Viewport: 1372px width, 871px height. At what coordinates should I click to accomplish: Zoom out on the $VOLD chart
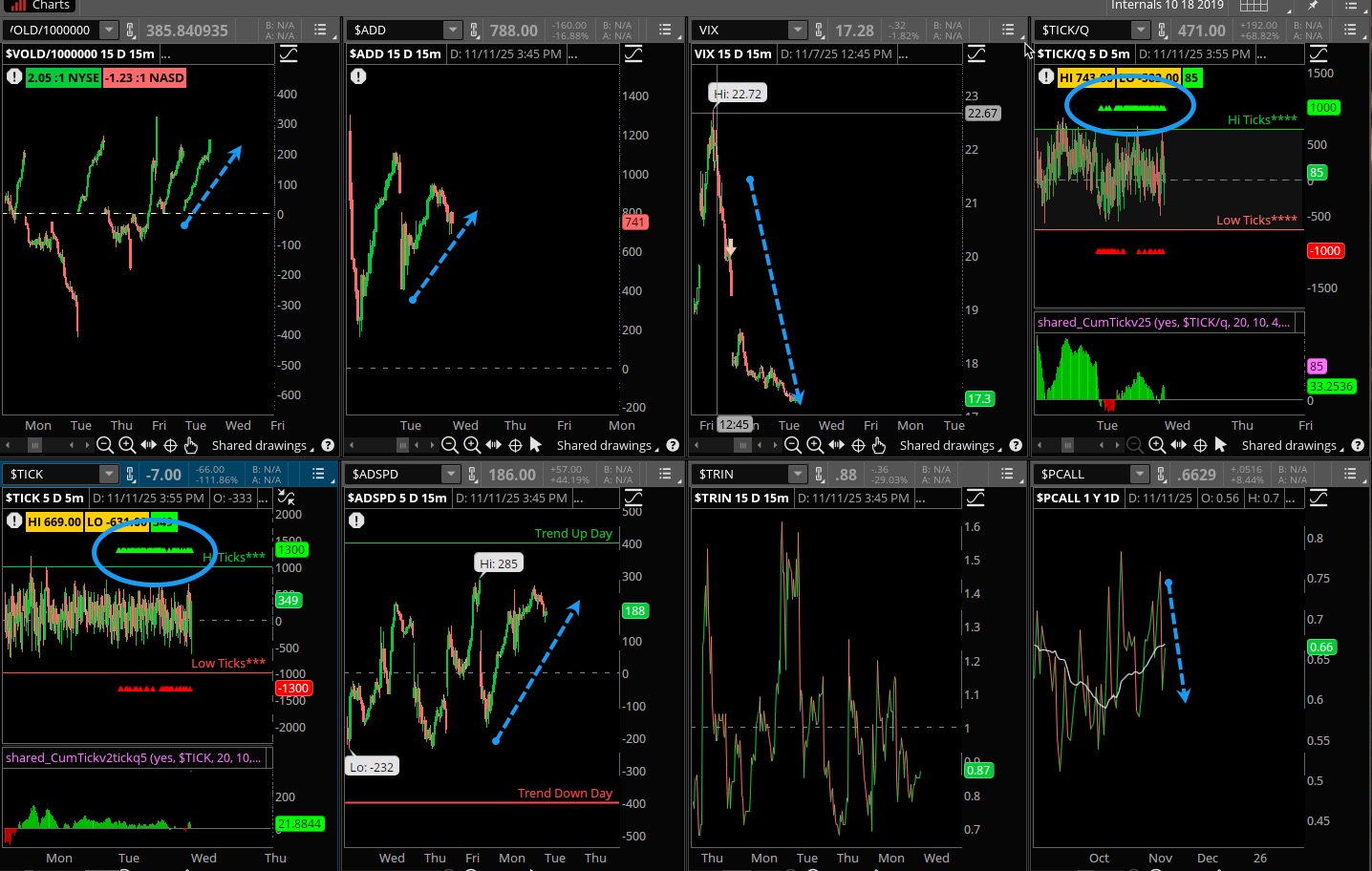click(x=105, y=445)
